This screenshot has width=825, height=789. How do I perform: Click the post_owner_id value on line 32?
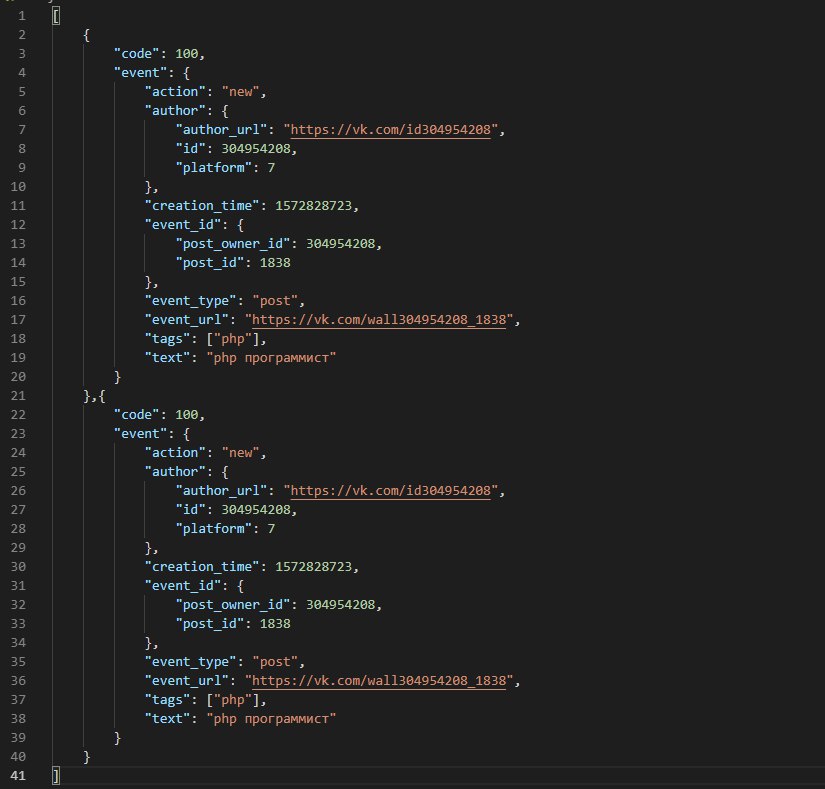click(340, 604)
